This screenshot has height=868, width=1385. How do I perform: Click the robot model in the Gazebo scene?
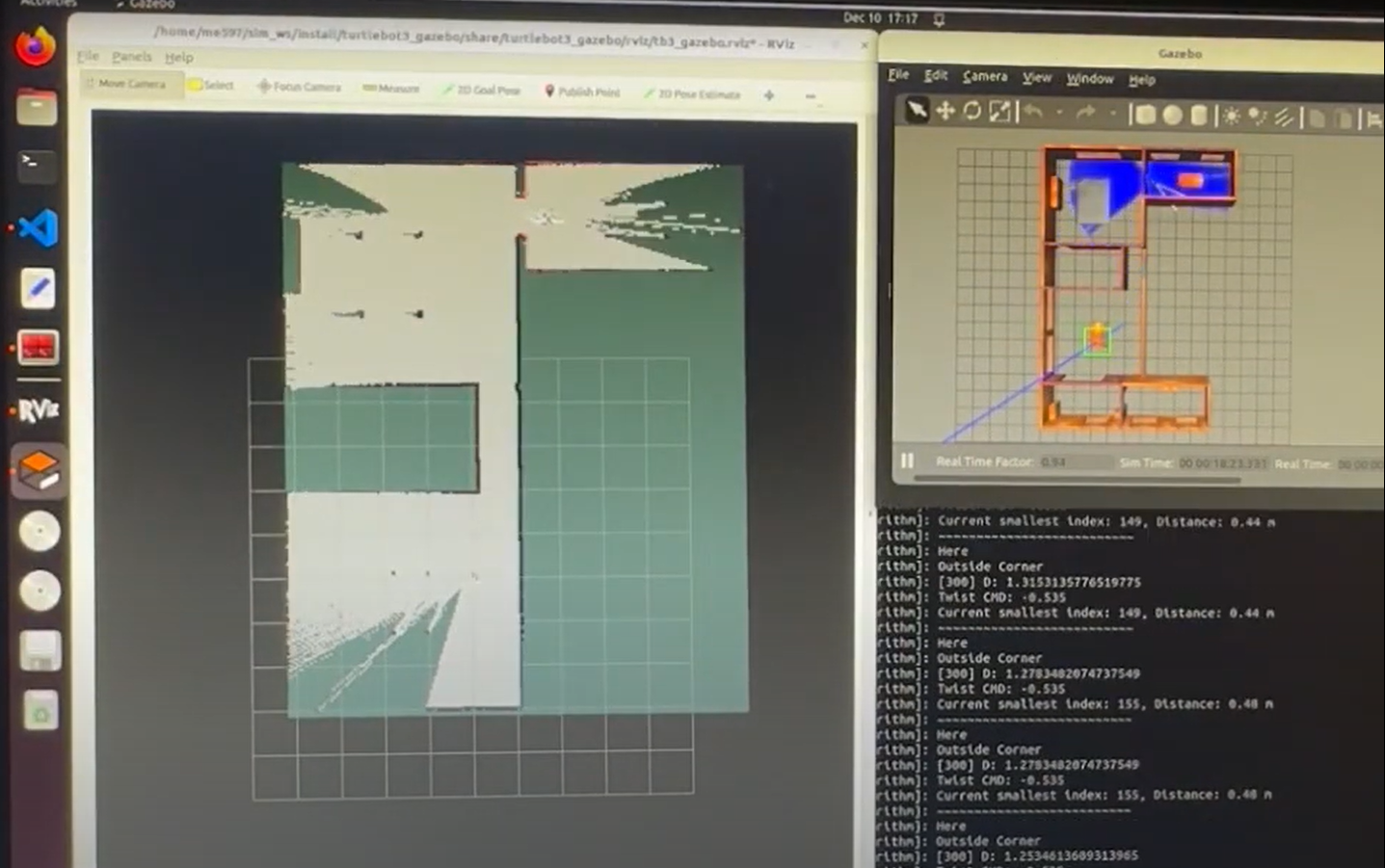tap(1096, 338)
